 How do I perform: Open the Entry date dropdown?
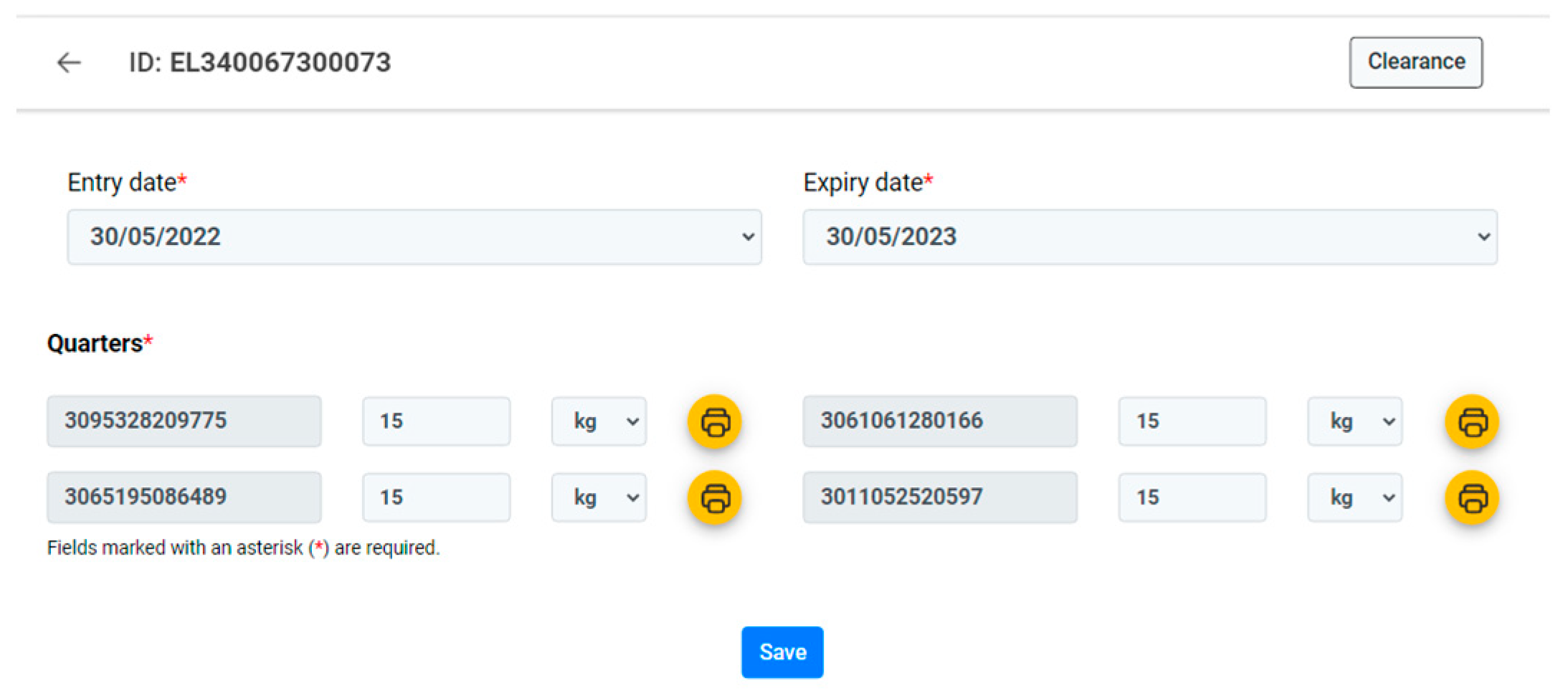pyautogui.click(x=414, y=237)
